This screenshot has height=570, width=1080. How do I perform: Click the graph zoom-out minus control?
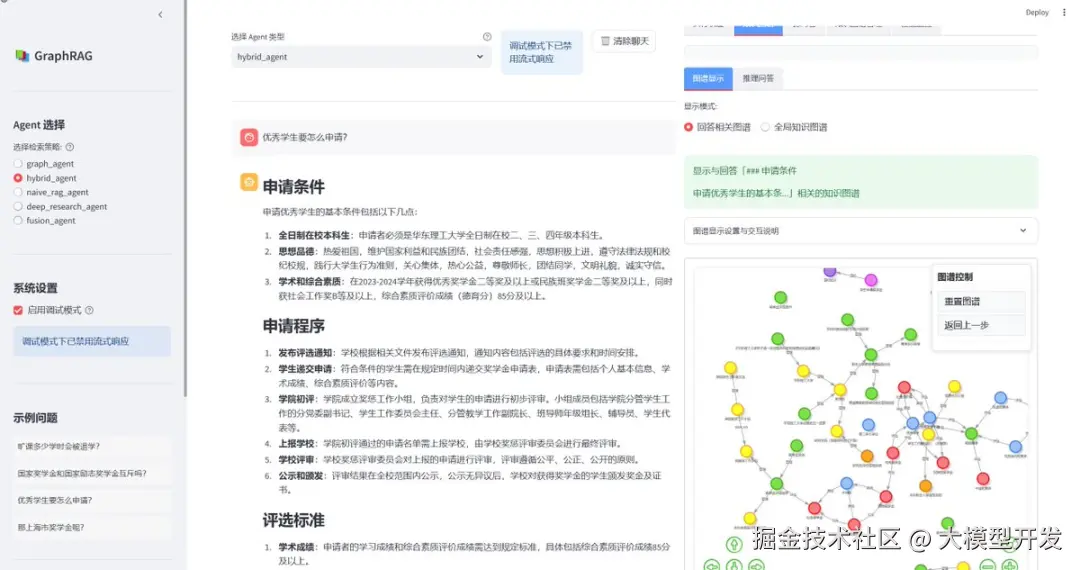tap(987, 565)
